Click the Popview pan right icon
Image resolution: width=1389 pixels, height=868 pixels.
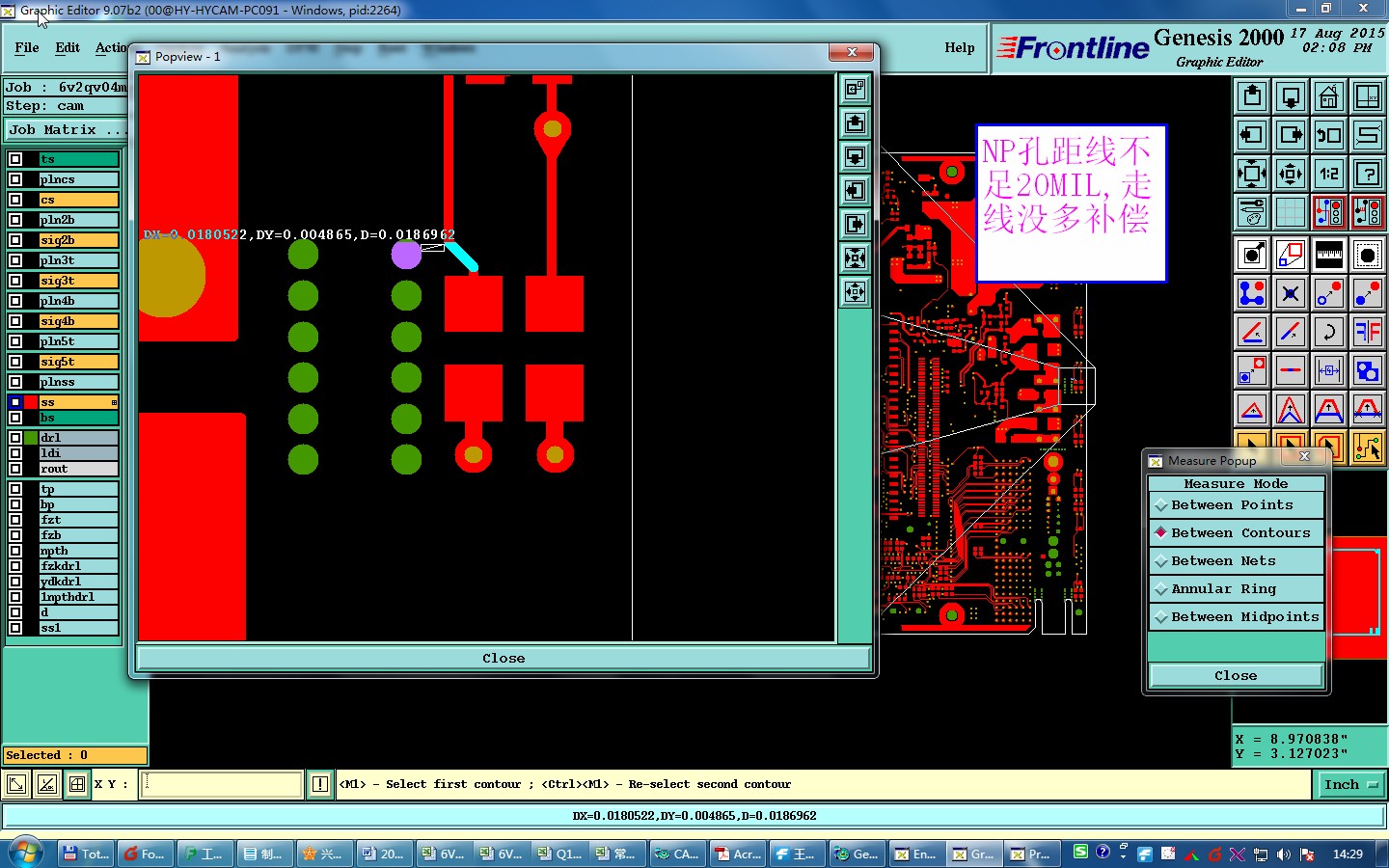pos(856,225)
